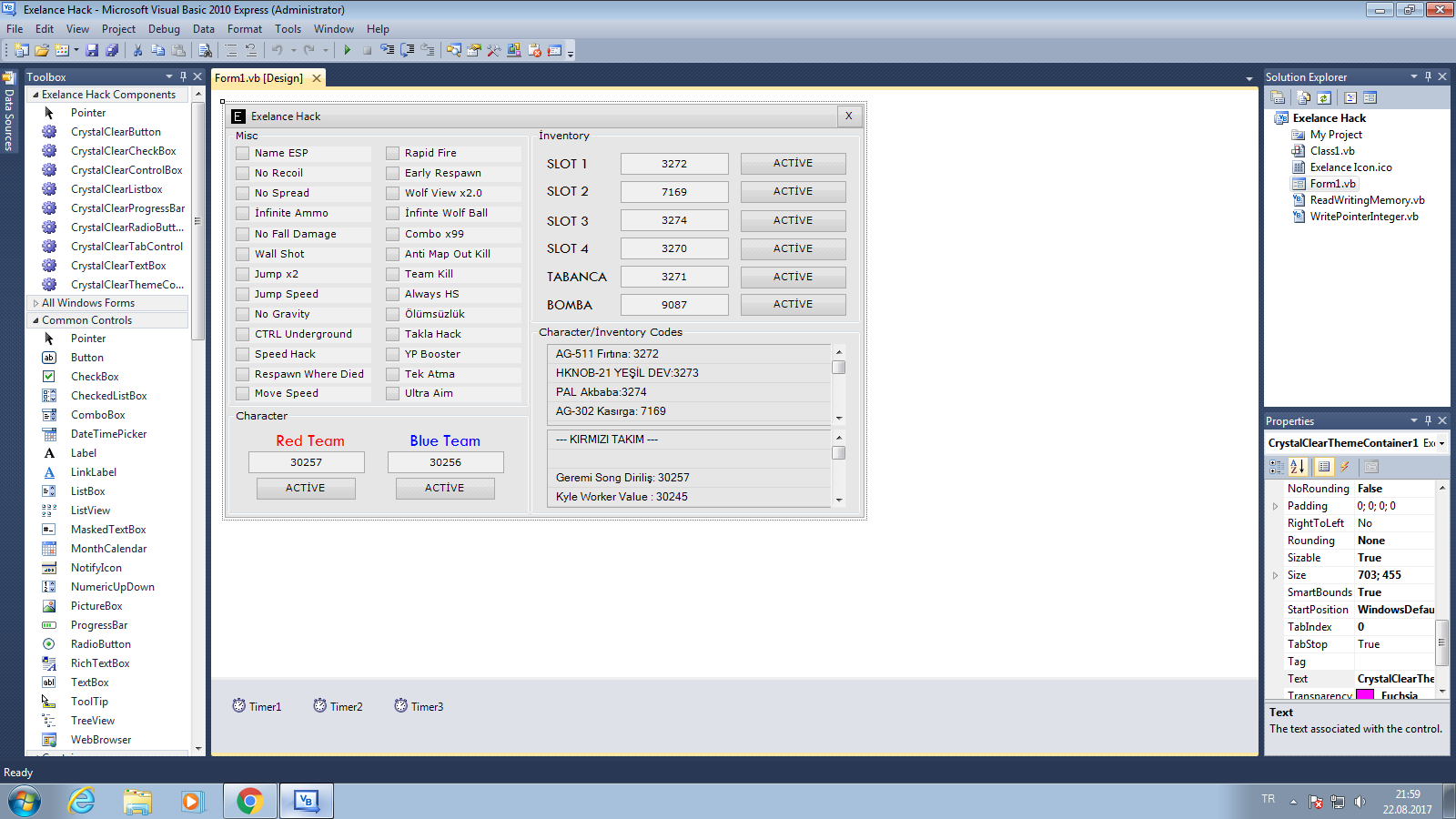Click ACTIVE button under Red Team
The image size is (1456, 819).
pyautogui.click(x=306, y=488)
